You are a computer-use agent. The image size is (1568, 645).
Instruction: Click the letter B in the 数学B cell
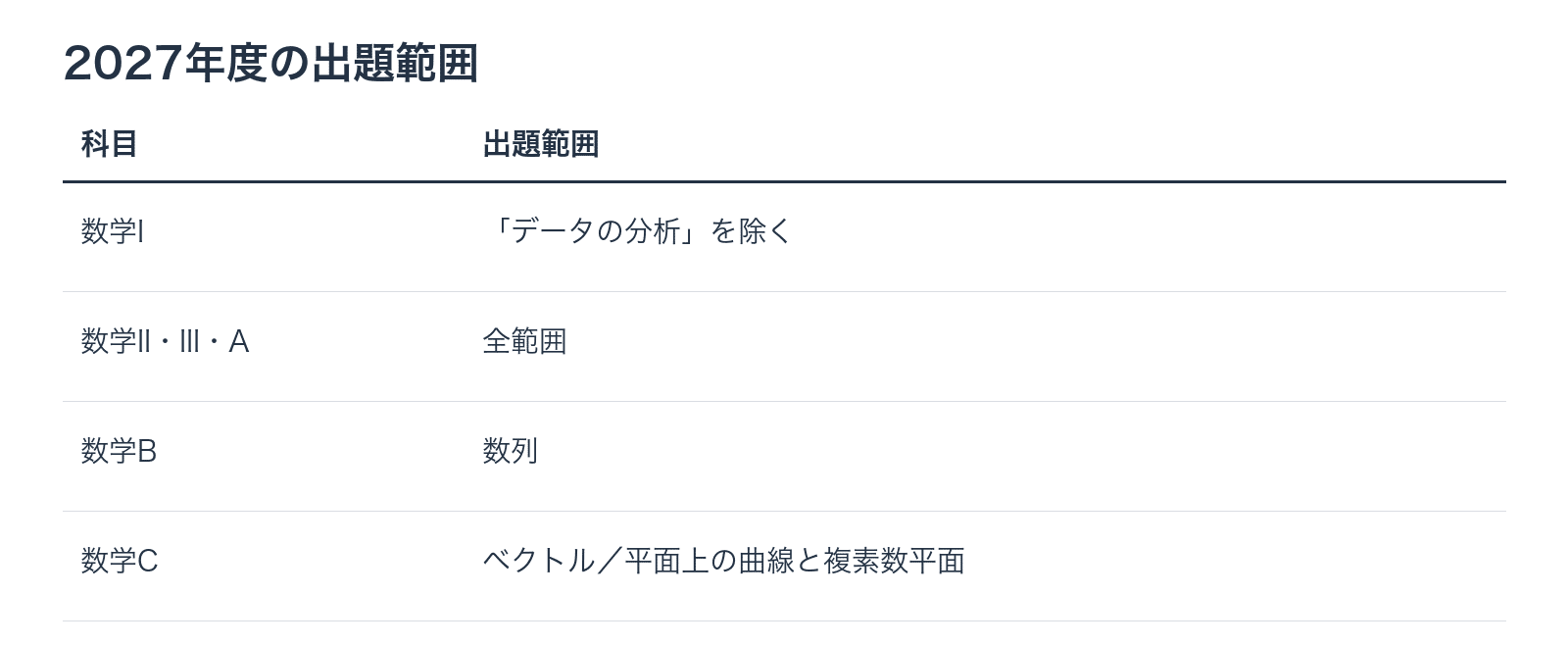pyautogui.click(x=147, y=451)
